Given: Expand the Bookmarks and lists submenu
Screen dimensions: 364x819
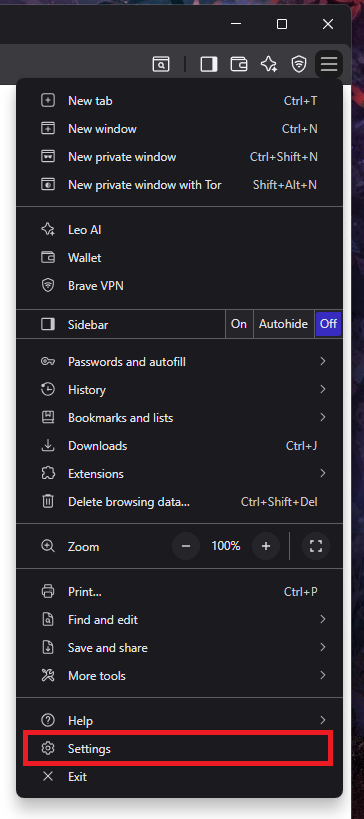Looking at the screenshot, I should pyautogui.click(x=180, y=417).
